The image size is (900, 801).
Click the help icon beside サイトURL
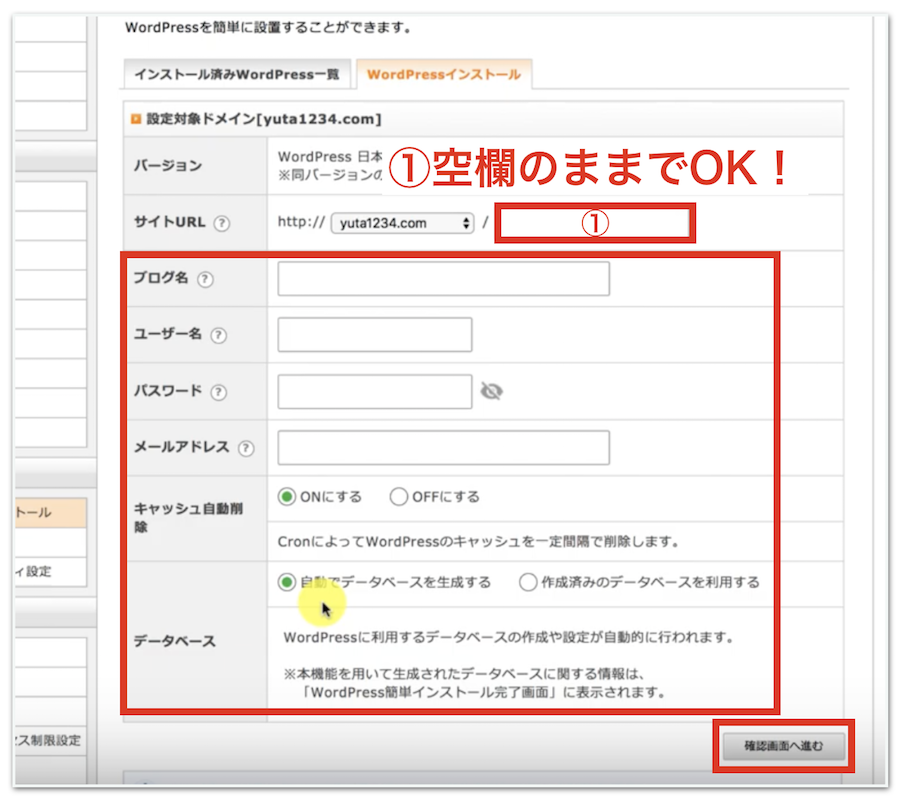pos(222,224)
